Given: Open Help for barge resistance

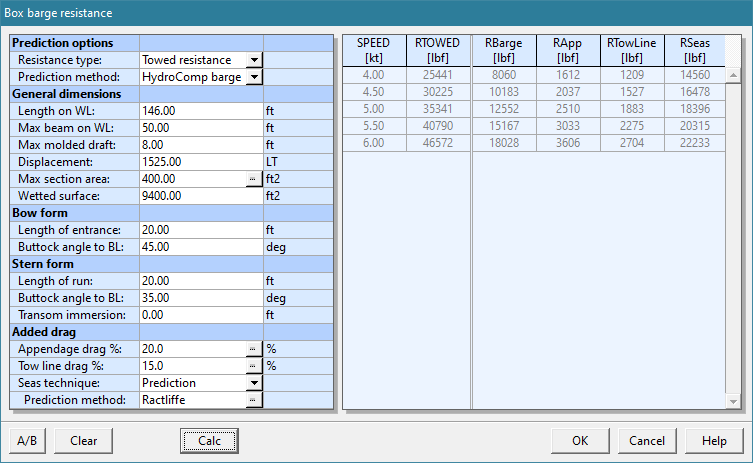Looking at the screenshot, I should (x=714, y=441).
